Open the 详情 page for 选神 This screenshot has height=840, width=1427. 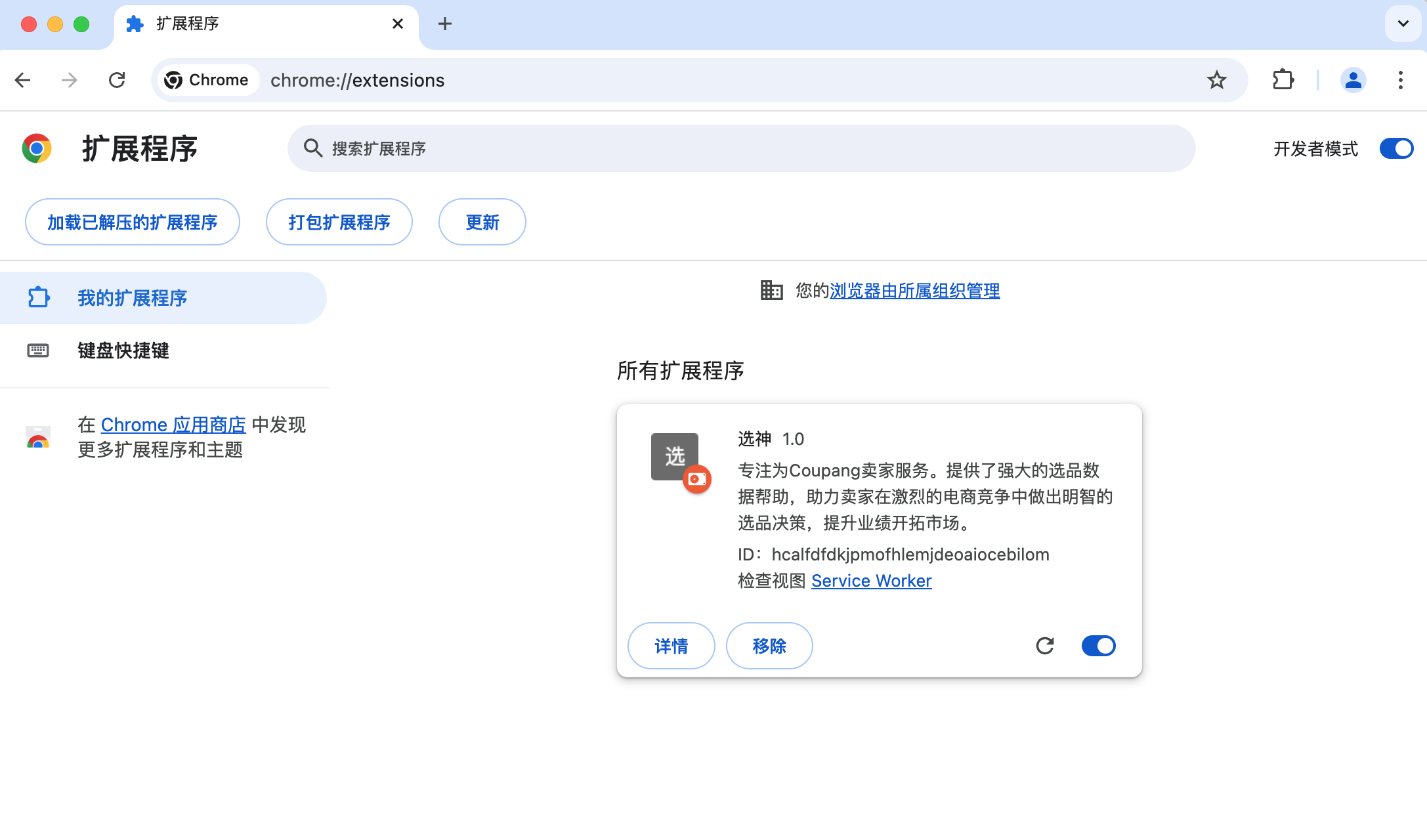point(671,646)
